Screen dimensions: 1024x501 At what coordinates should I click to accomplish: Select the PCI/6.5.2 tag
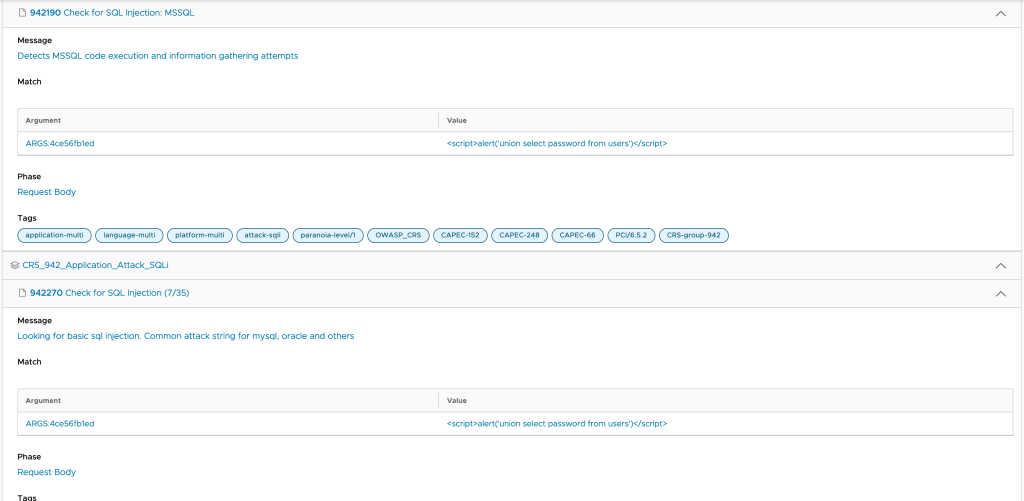pyautogui.click(x=631, y=235)
